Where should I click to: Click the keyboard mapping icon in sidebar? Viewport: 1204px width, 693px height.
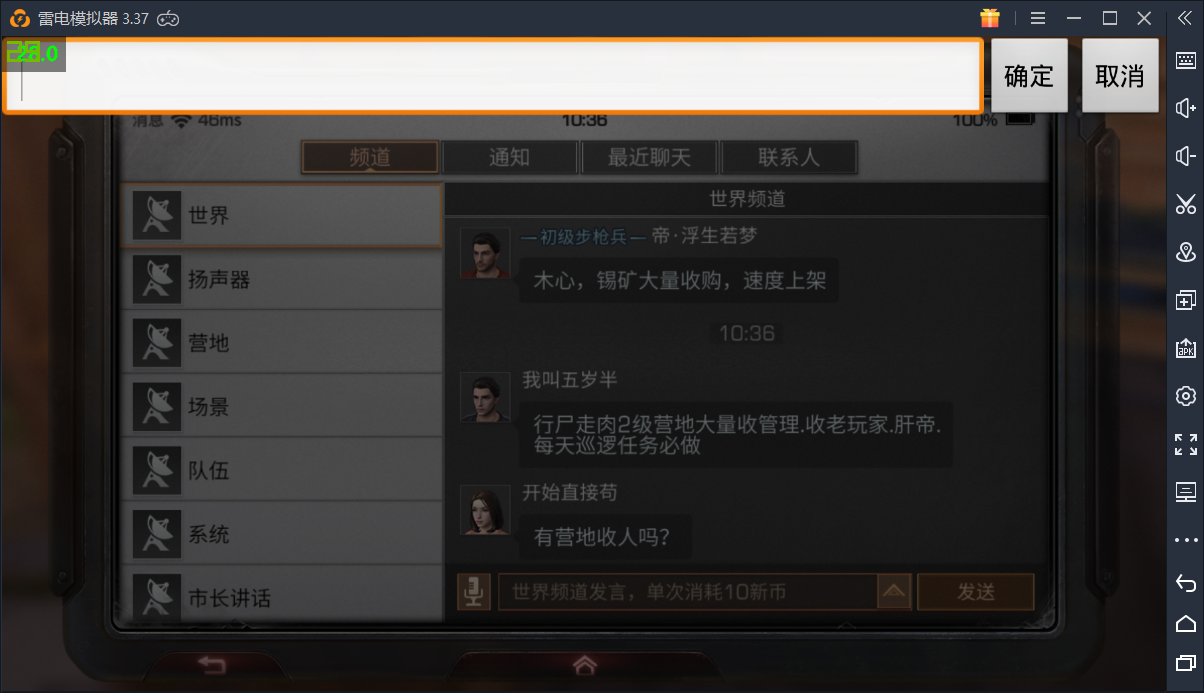[x=1185, y=60]
